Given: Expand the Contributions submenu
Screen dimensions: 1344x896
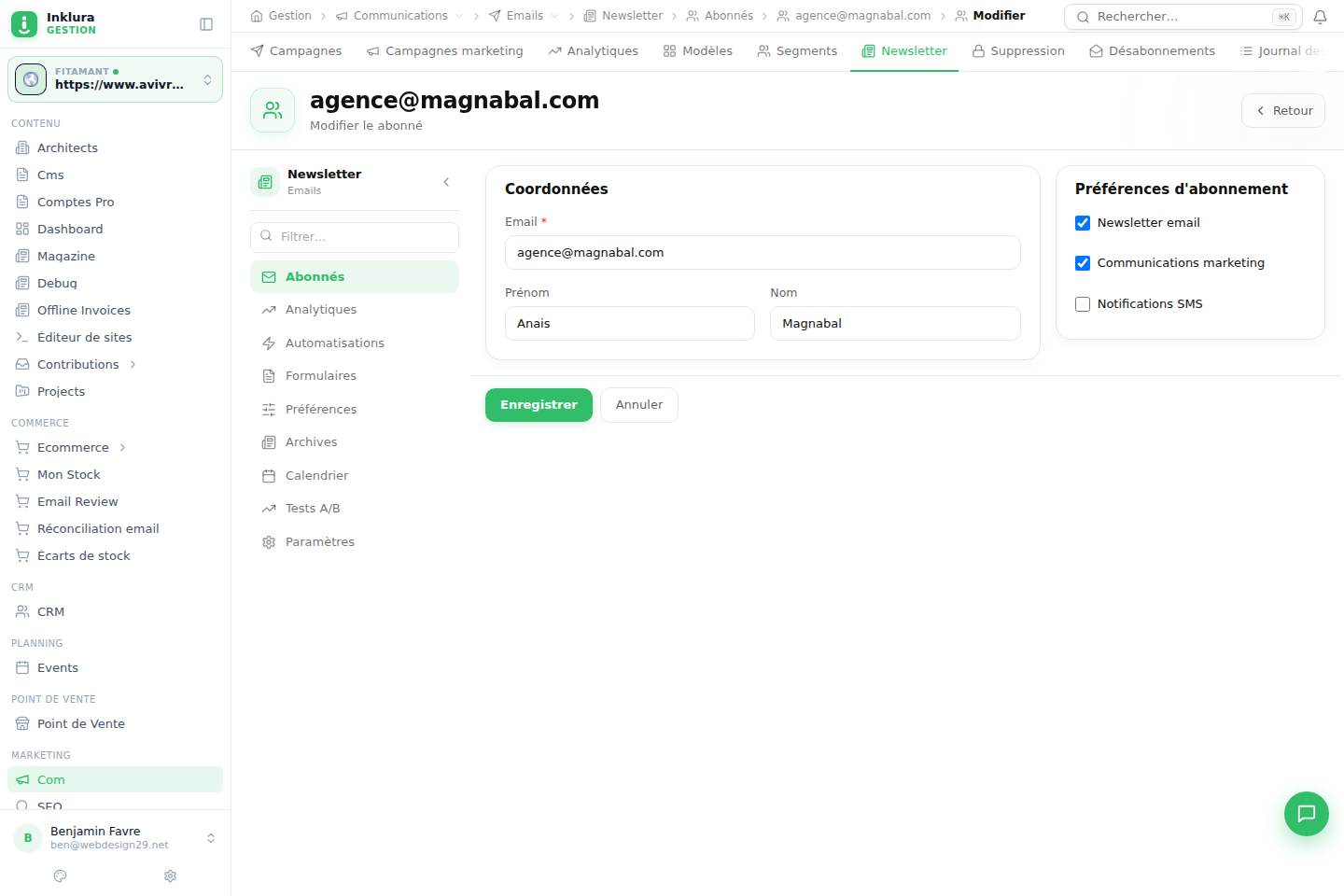Looking at the screenshot, I should pyautogui.click(x=133, y=364).
